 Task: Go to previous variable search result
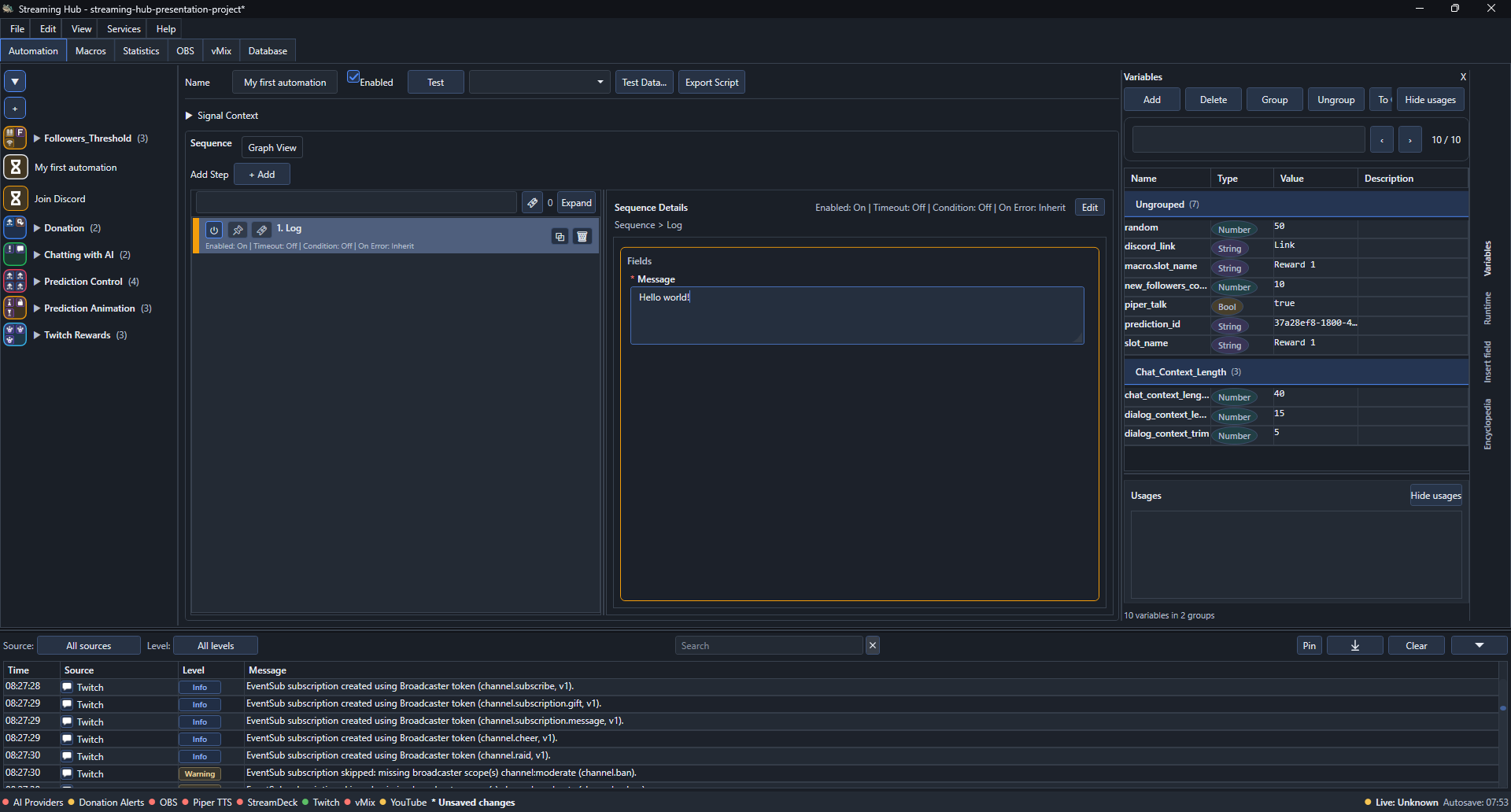(x=1382, y=140)
